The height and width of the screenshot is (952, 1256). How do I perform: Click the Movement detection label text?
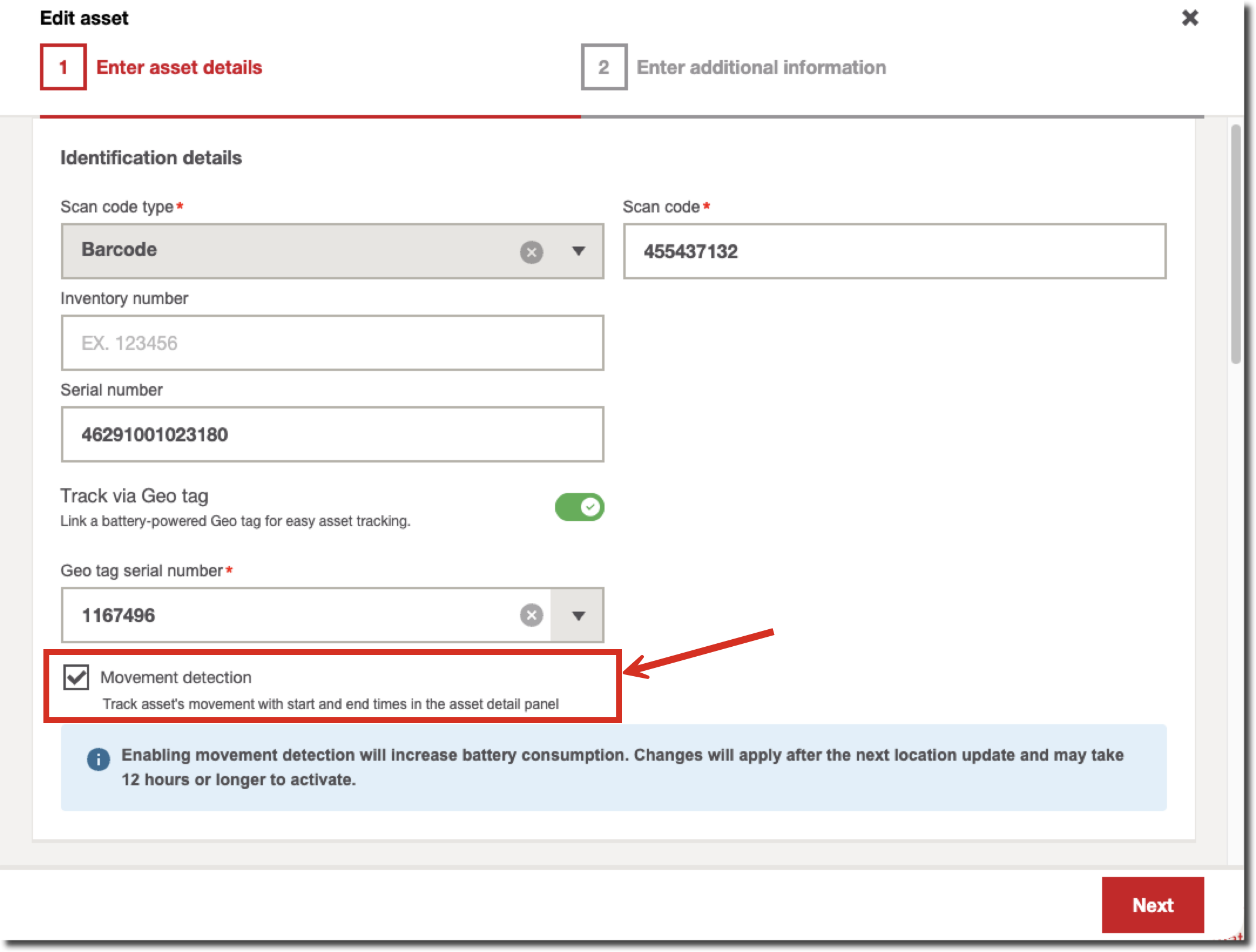point(175,677)
